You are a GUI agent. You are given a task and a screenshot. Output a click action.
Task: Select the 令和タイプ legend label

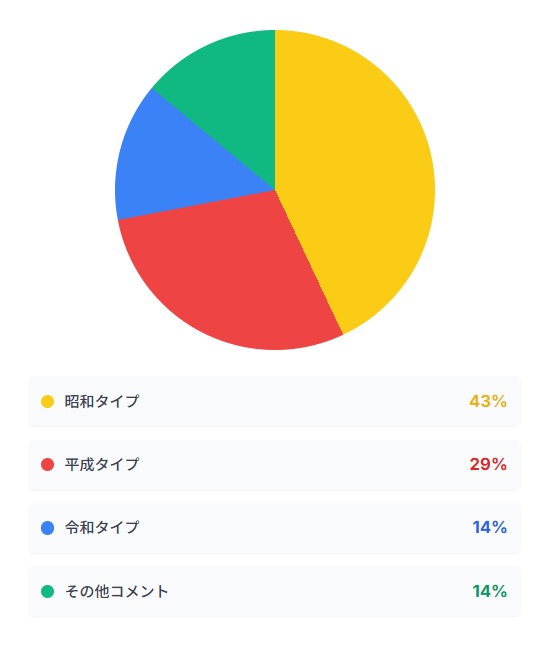[102, 528]
